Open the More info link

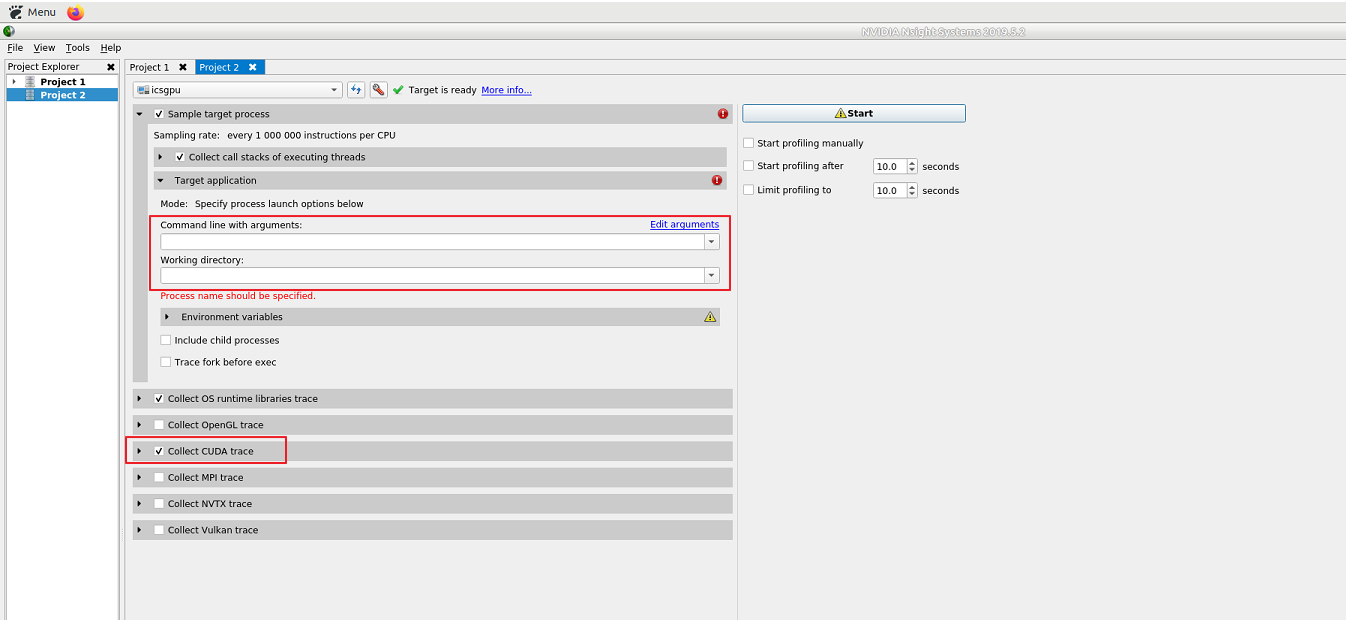click(x=506, y=90)
